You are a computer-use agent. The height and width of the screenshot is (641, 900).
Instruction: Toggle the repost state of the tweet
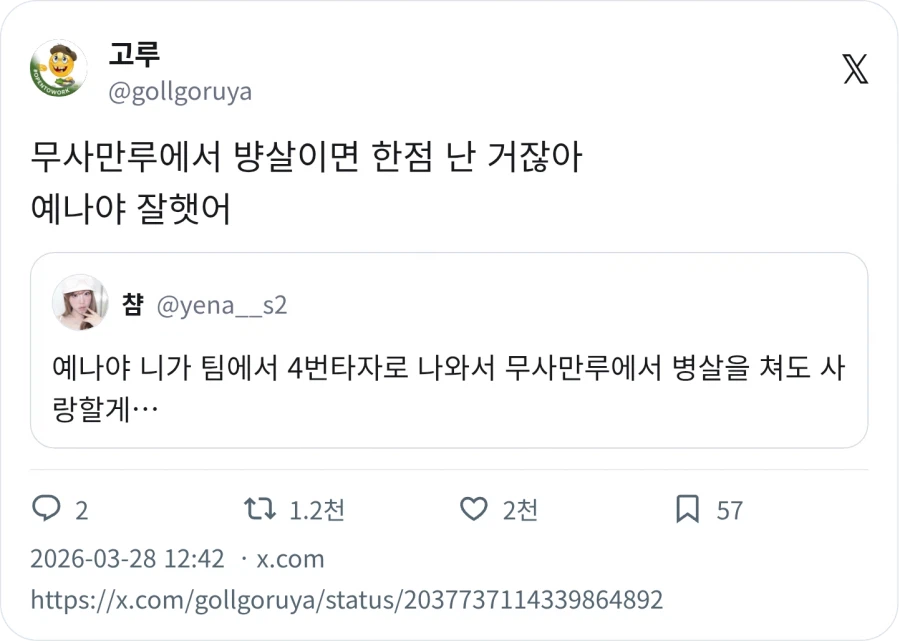pos(262,510)
